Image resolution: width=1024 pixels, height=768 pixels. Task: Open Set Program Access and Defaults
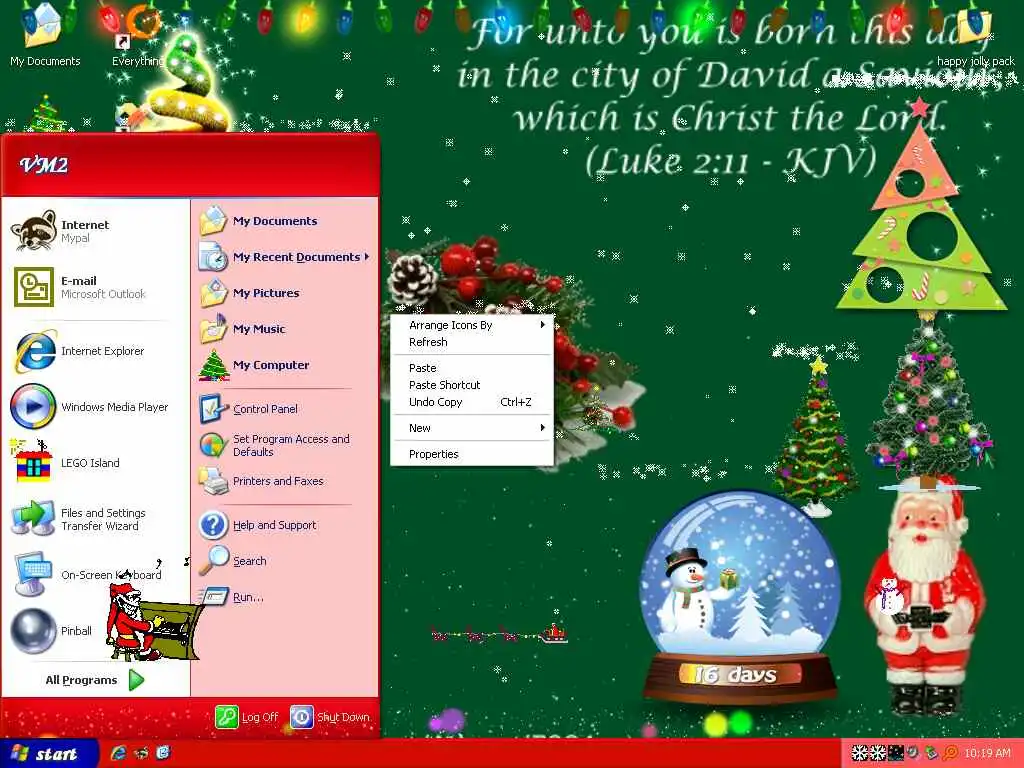(x=285, y=445)
